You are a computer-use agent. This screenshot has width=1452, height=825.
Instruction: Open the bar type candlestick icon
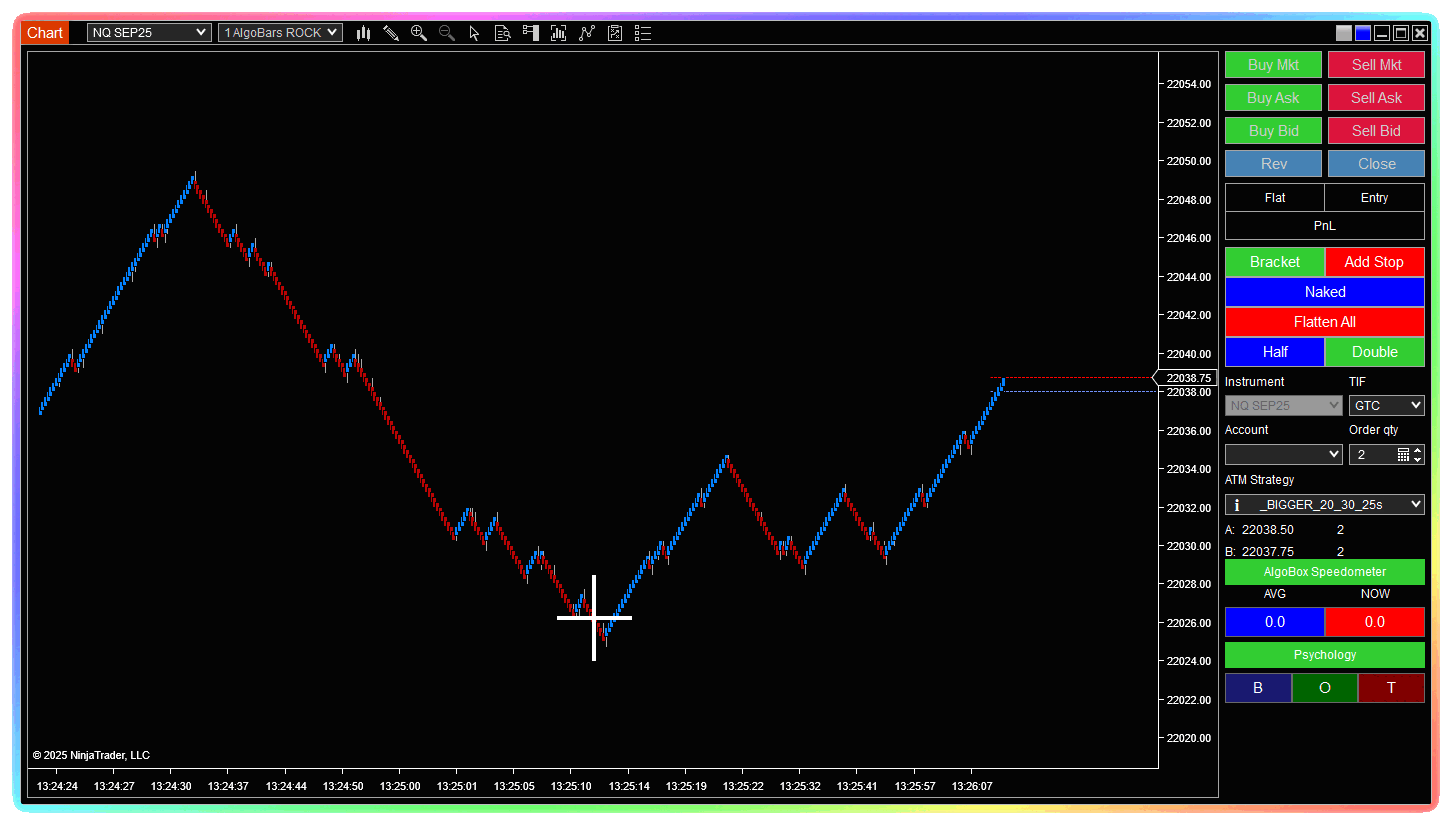coord(363,33)
